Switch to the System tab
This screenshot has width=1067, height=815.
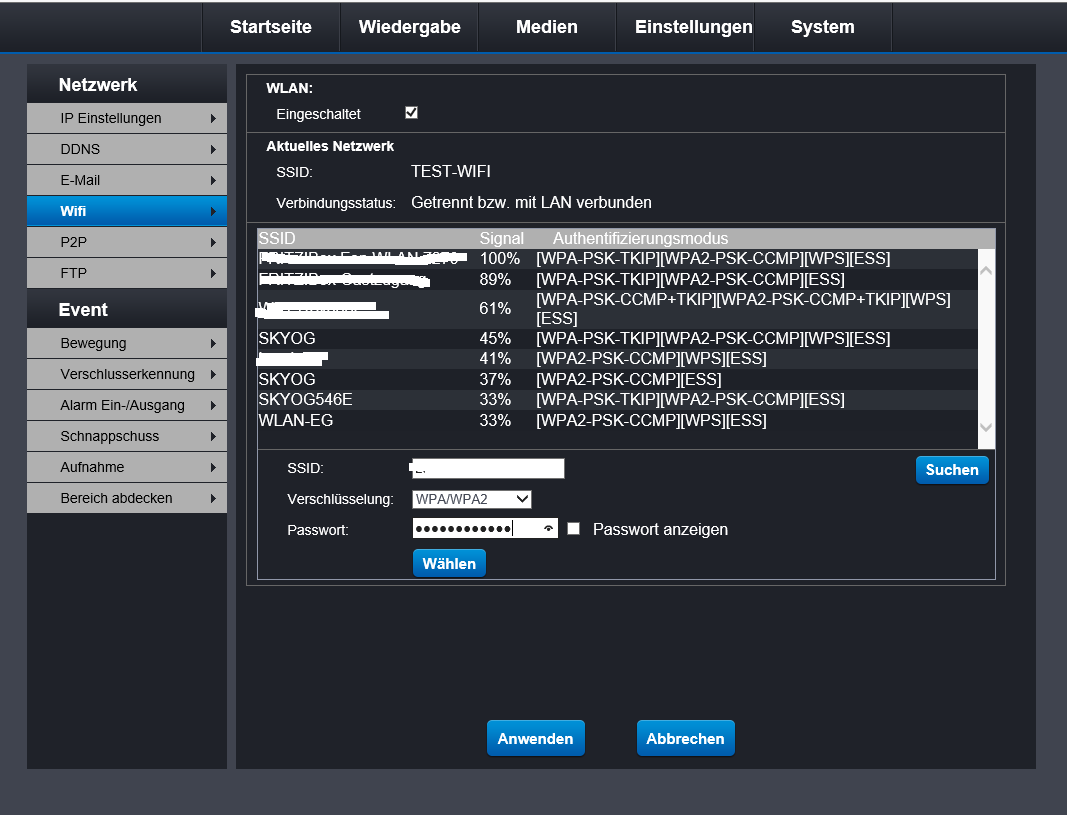pos(822,27)
